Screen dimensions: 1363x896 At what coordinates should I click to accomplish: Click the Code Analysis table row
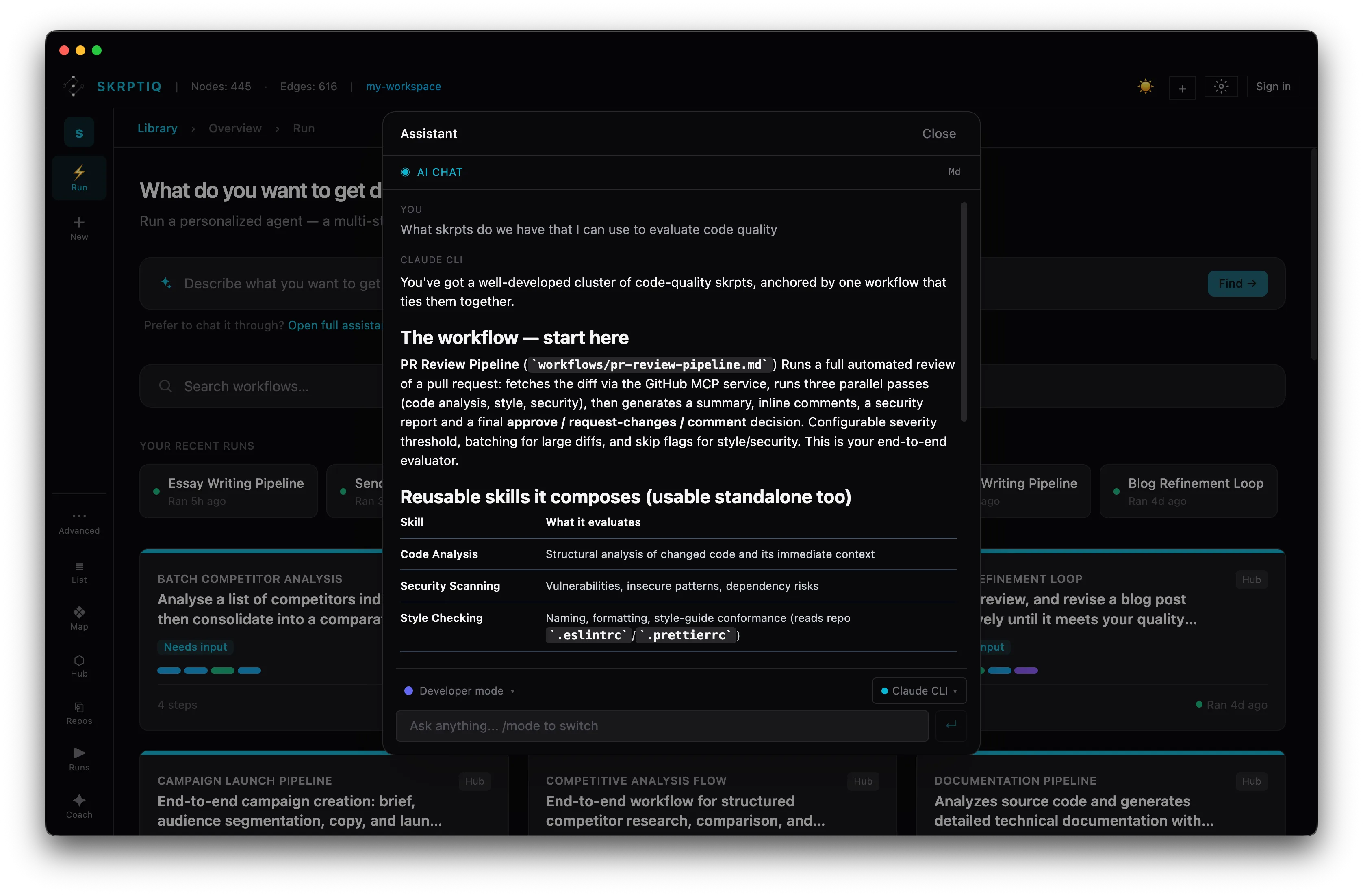pos(678,554)
